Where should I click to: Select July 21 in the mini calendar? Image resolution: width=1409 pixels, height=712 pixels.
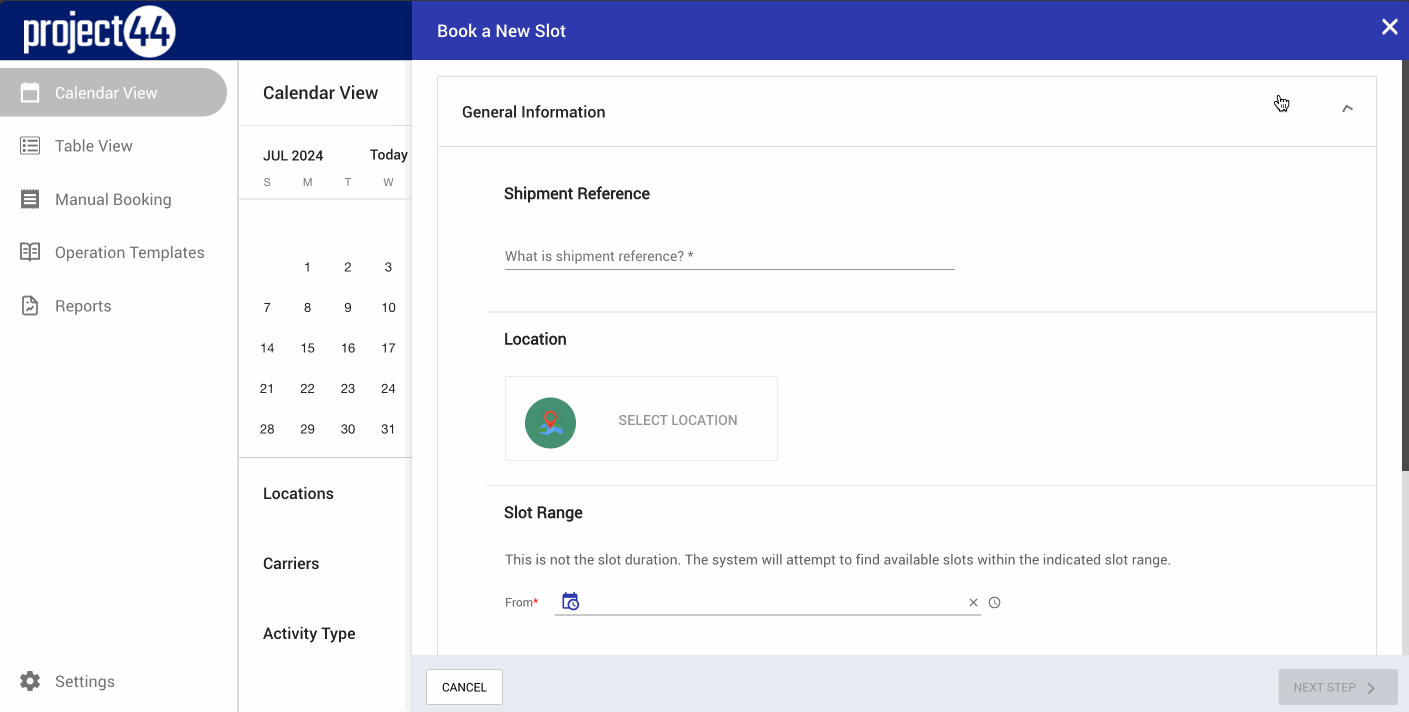267,389
